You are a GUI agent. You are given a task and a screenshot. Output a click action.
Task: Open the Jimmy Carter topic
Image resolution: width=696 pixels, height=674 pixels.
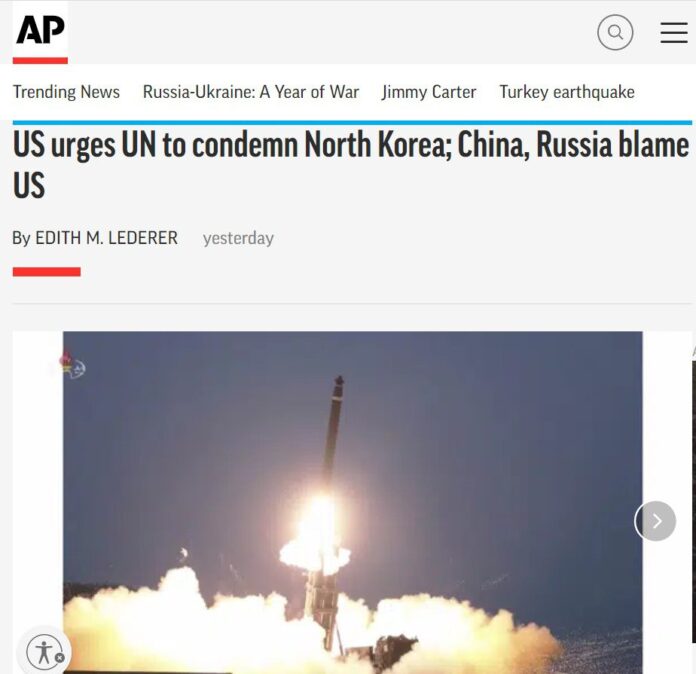coord(429,92)
